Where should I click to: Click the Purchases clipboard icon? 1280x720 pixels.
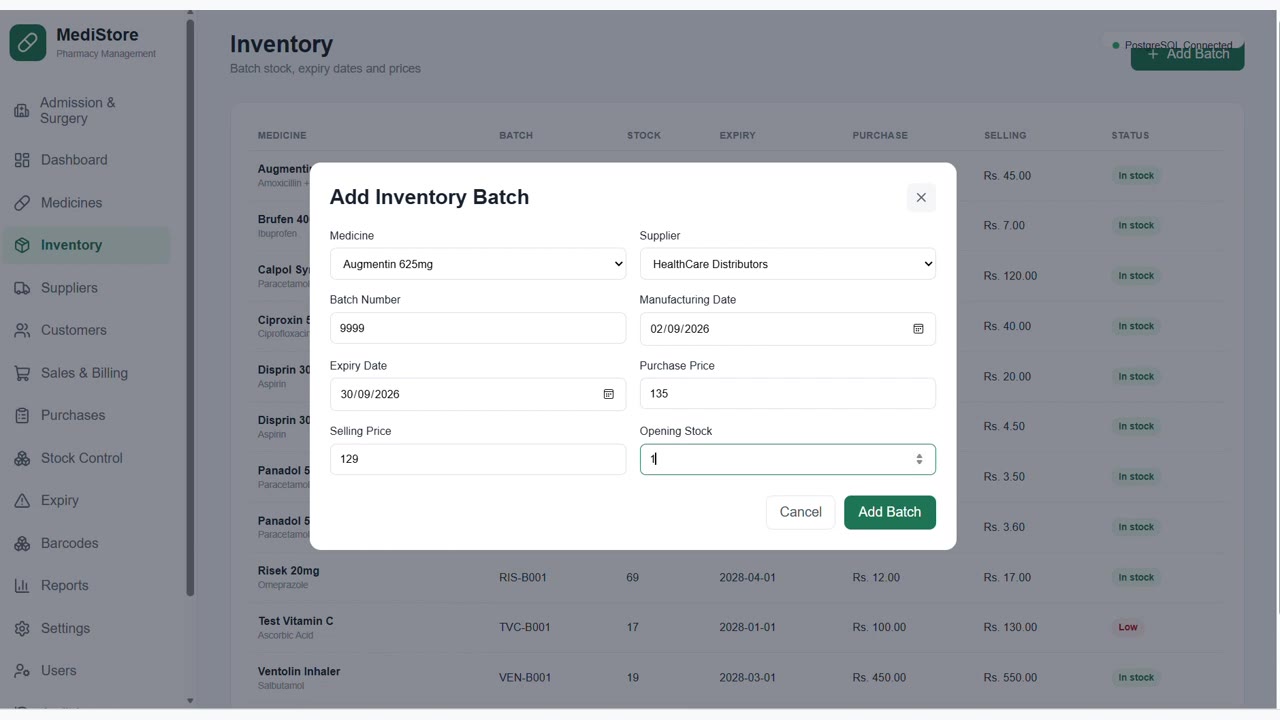pos(22,415)
